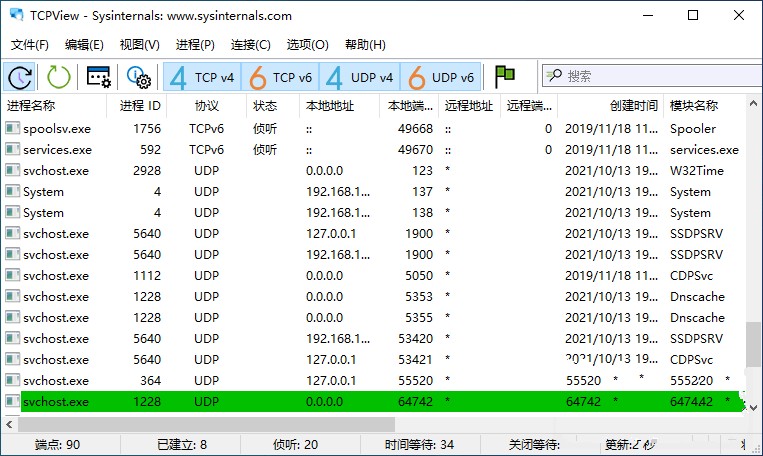Click the svchost.exe icon on port 5353
Image resolution: width=763 pixels, height=456 pixels.
coord(13,295)
